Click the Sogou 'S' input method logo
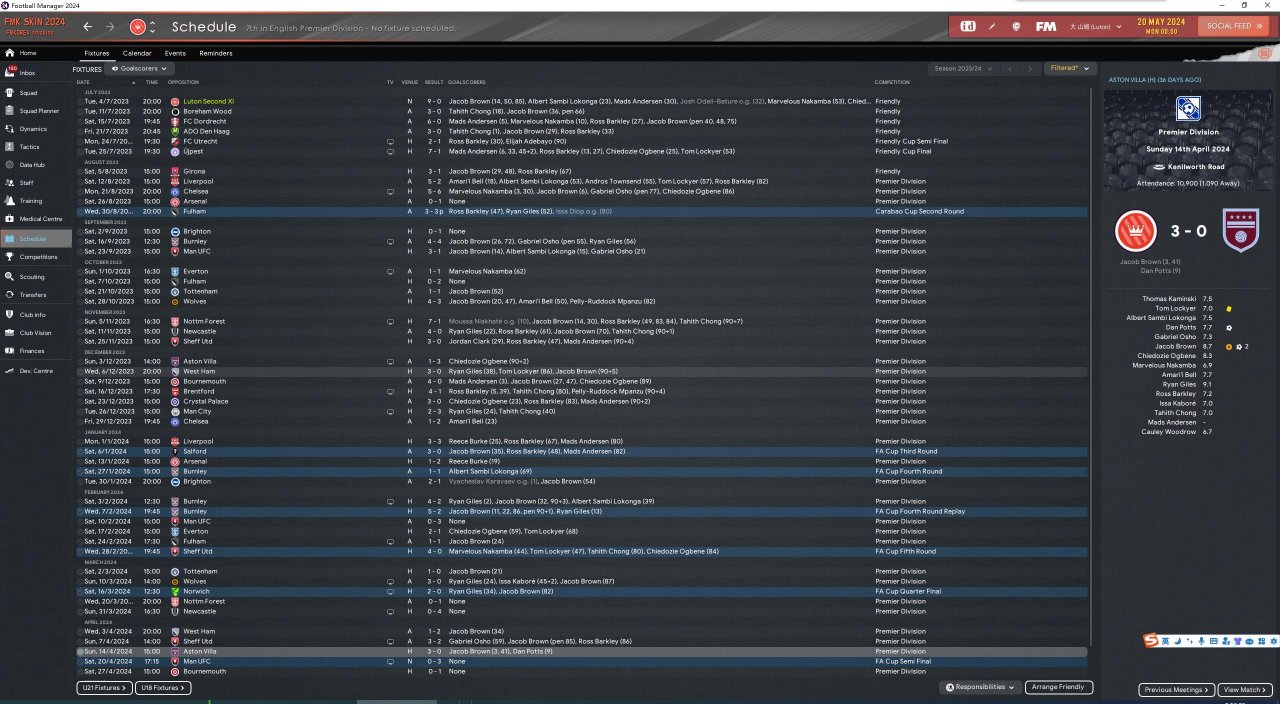 (x=1153, y=640)
